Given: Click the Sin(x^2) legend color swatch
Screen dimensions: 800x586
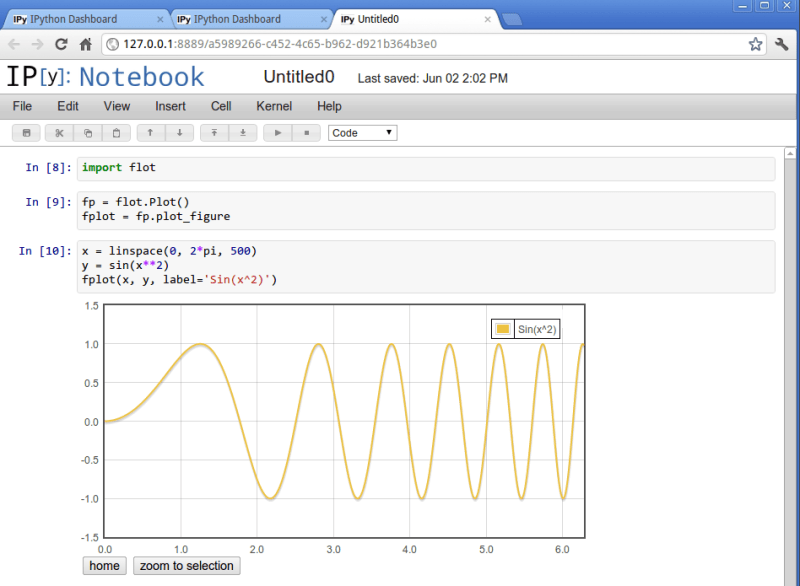Looking at the screenshot, I should click(503, 329).
